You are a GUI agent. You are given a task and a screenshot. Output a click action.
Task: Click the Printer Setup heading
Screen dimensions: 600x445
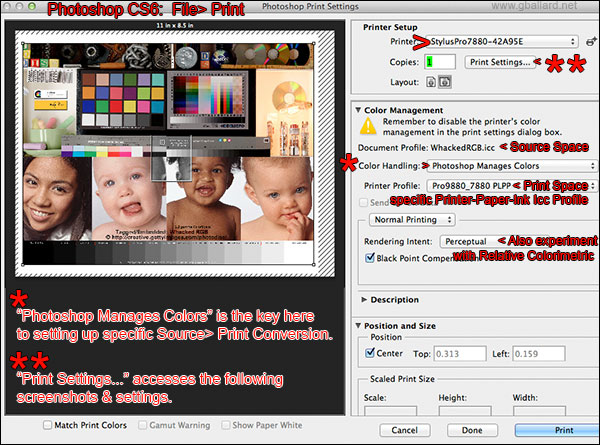[390, 27]
